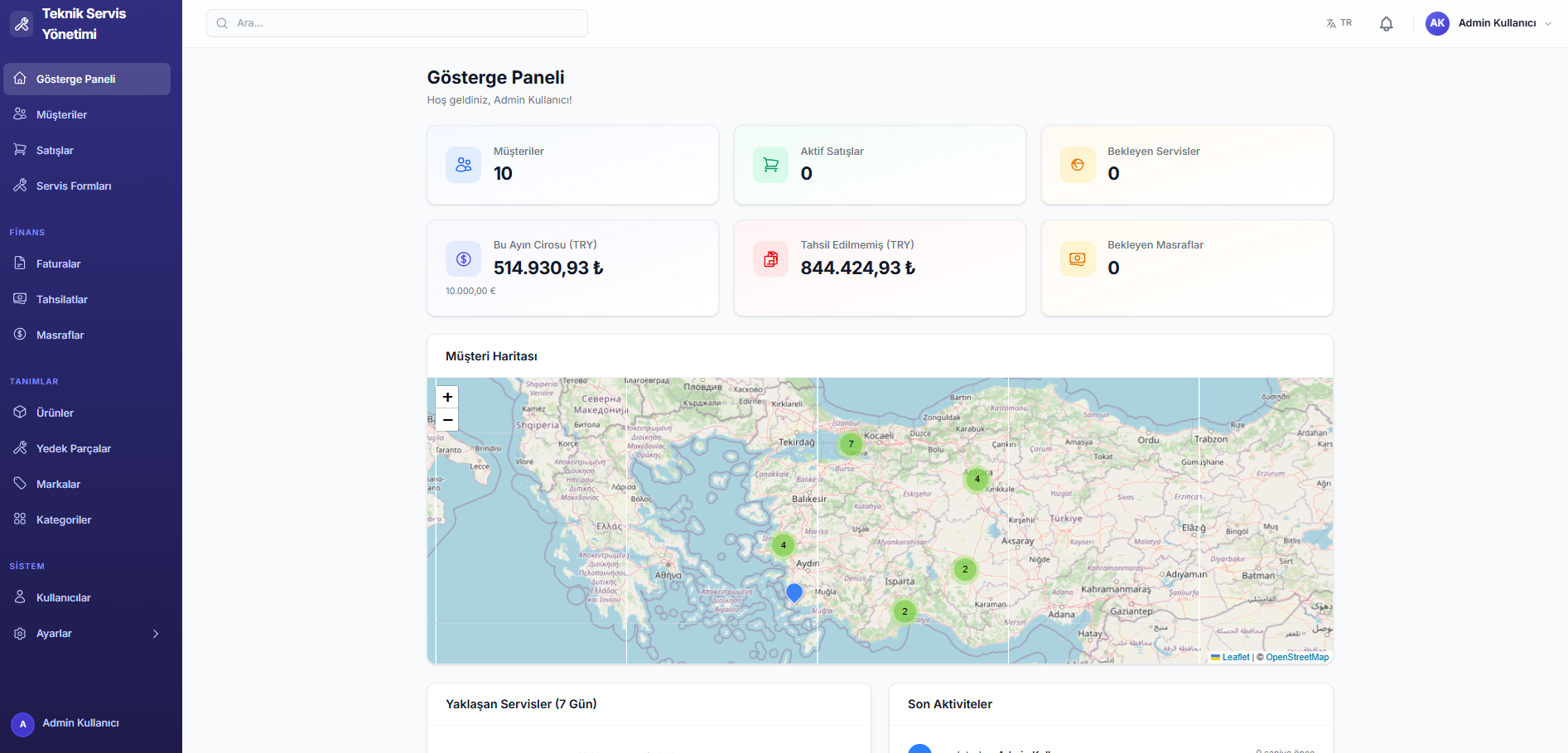This screenshot has width=1568, height=753.
Task: Click the Bu Ayın Cirosu dollar icon
Action: click(463, 259)
